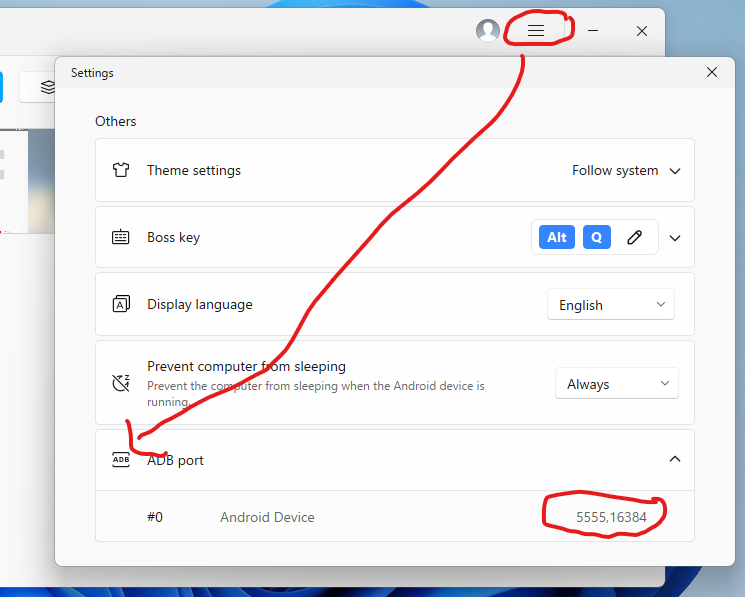Click the Prevent computer from sleeping label

(x=246, y=366)
